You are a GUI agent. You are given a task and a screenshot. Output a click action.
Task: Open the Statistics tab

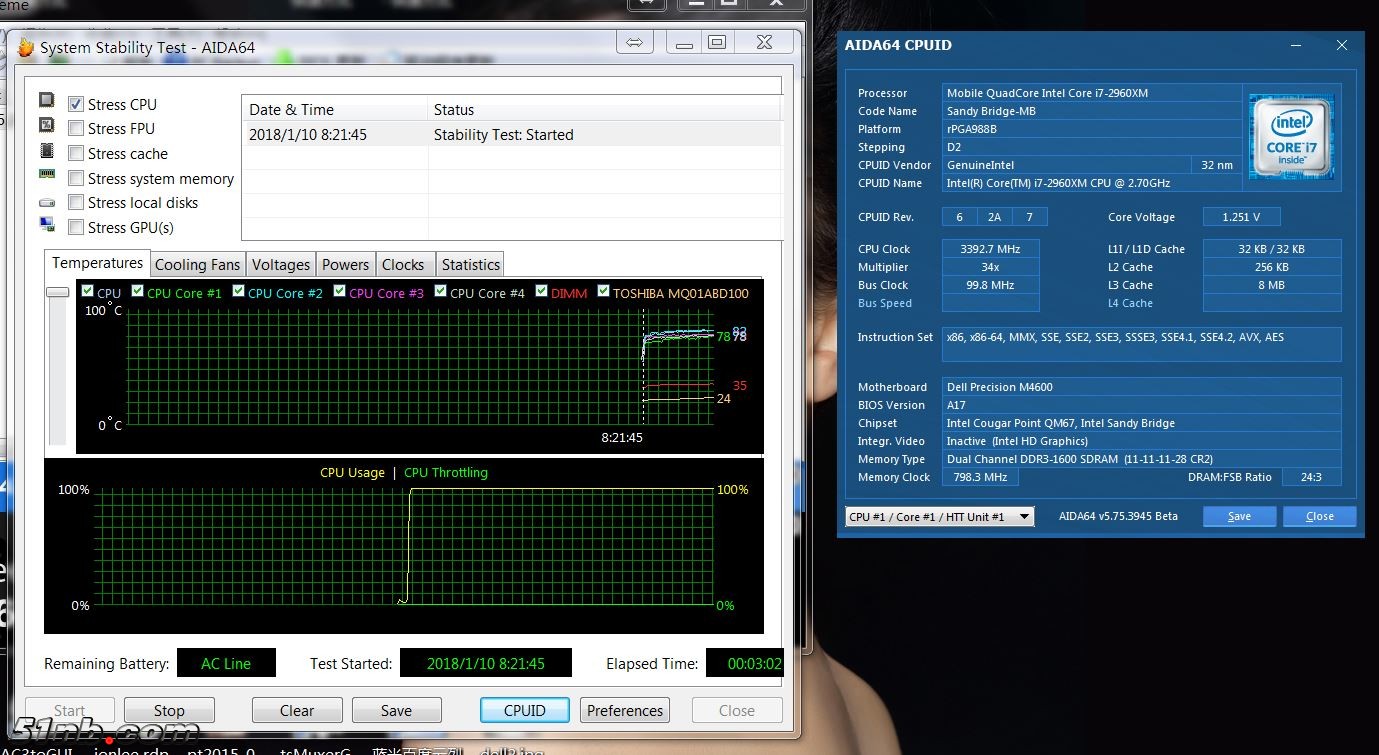coord(470,265)
